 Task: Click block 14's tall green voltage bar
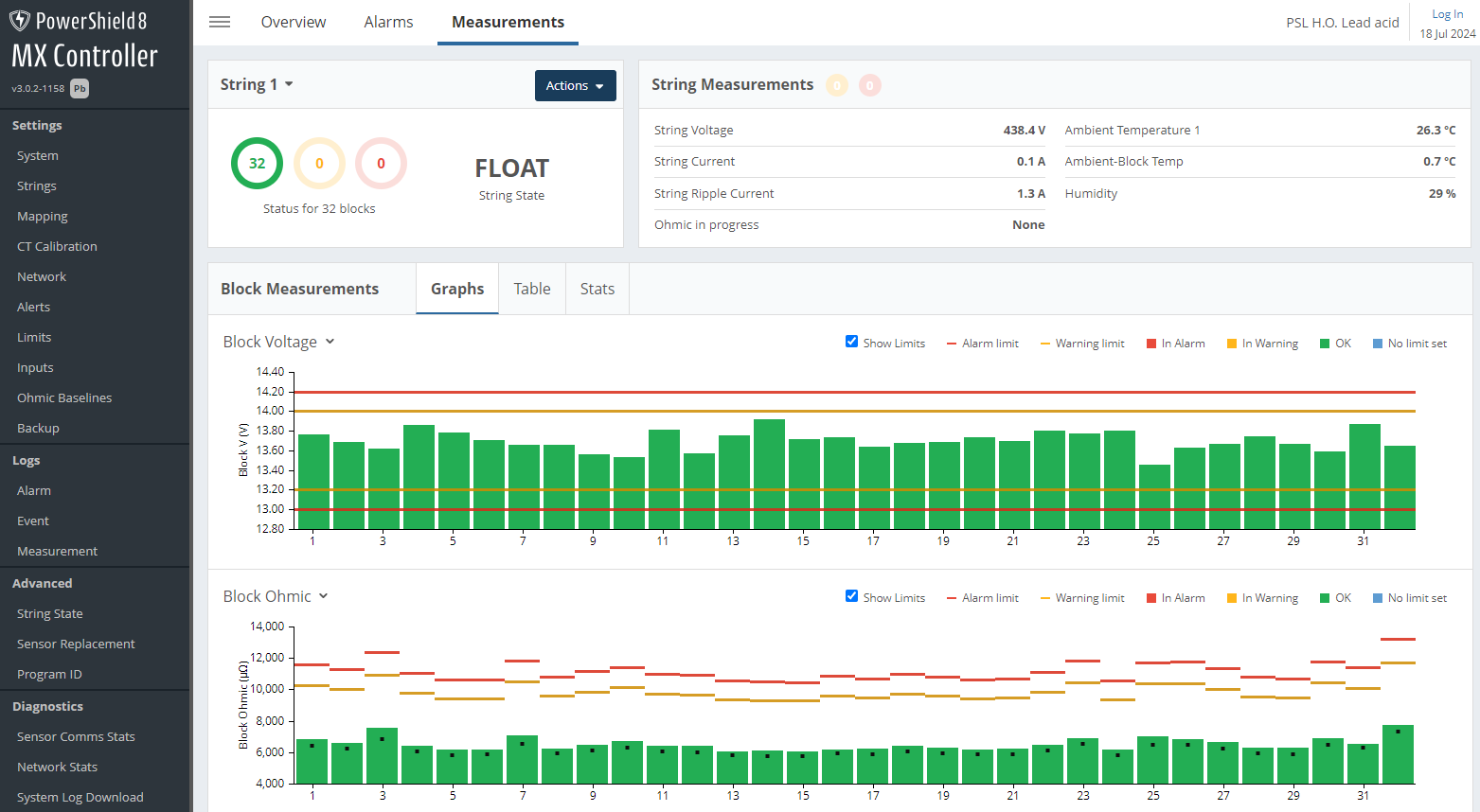tap(767, 473)
